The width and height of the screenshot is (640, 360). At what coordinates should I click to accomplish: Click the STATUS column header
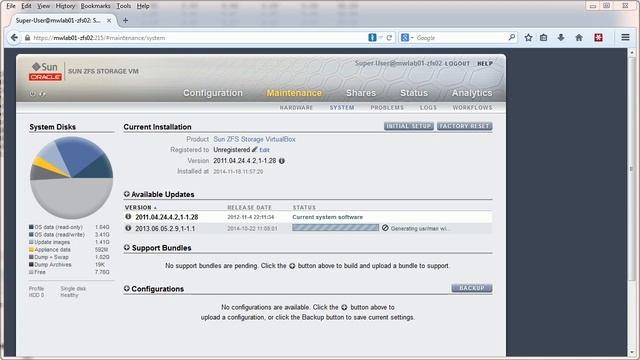pyautogui.click(x=304, y=207)
